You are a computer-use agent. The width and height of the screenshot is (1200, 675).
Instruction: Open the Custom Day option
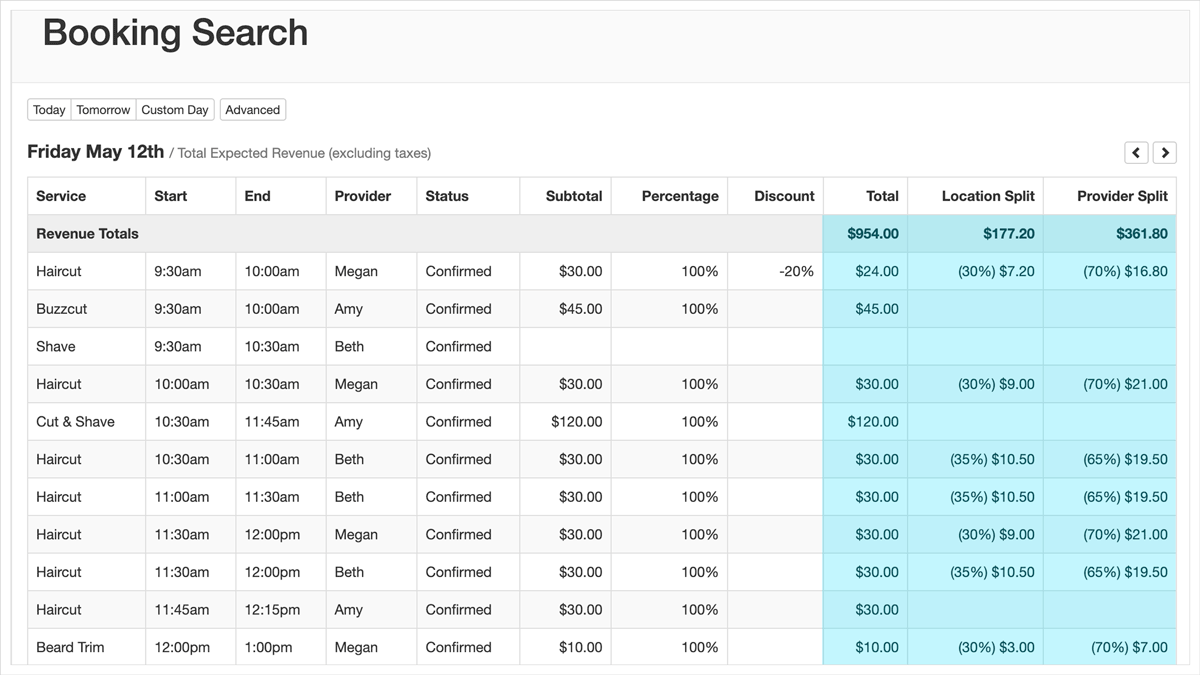175,110
